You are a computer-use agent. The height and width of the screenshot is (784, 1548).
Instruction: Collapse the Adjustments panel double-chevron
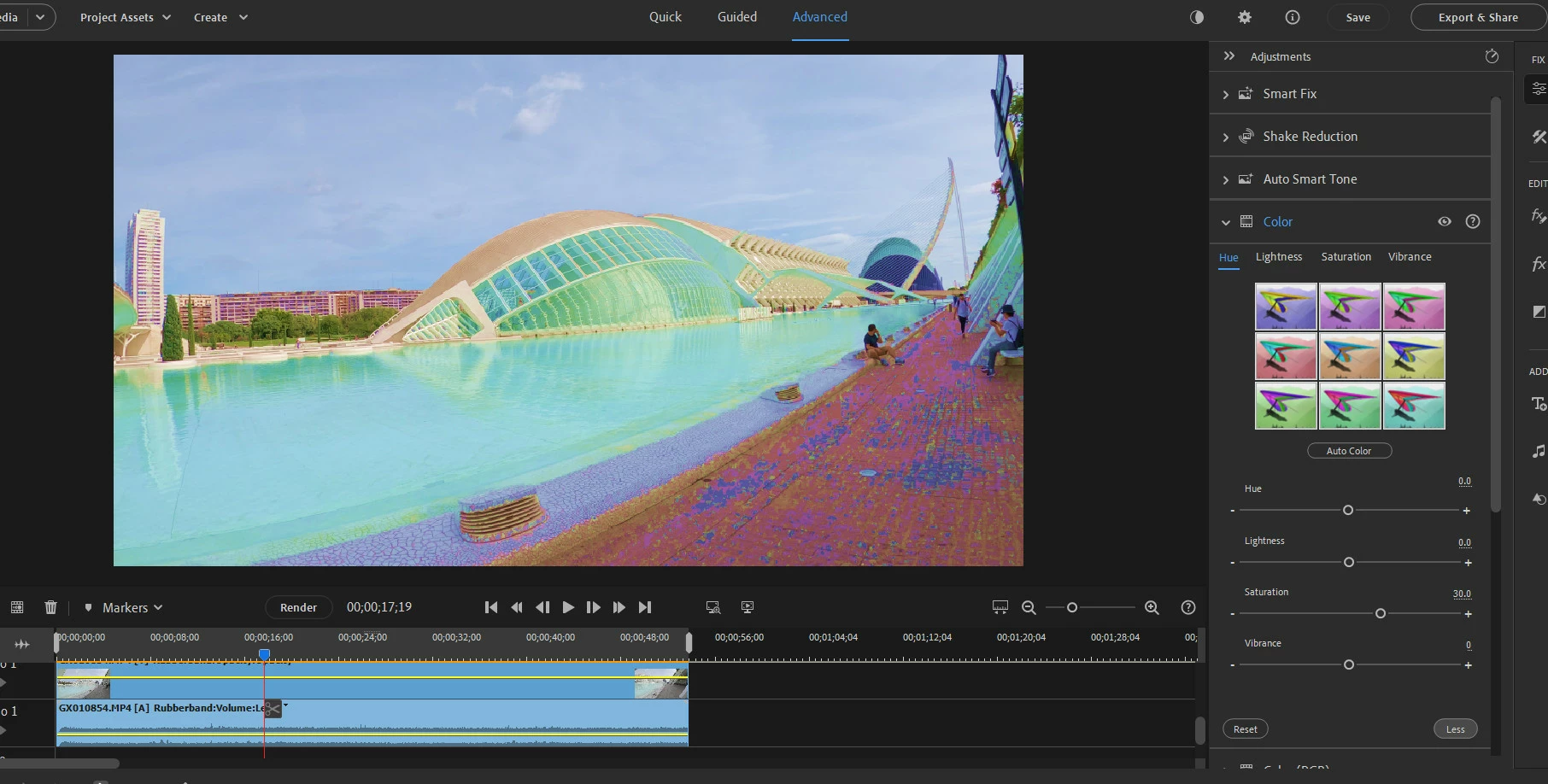point(1229,56)
